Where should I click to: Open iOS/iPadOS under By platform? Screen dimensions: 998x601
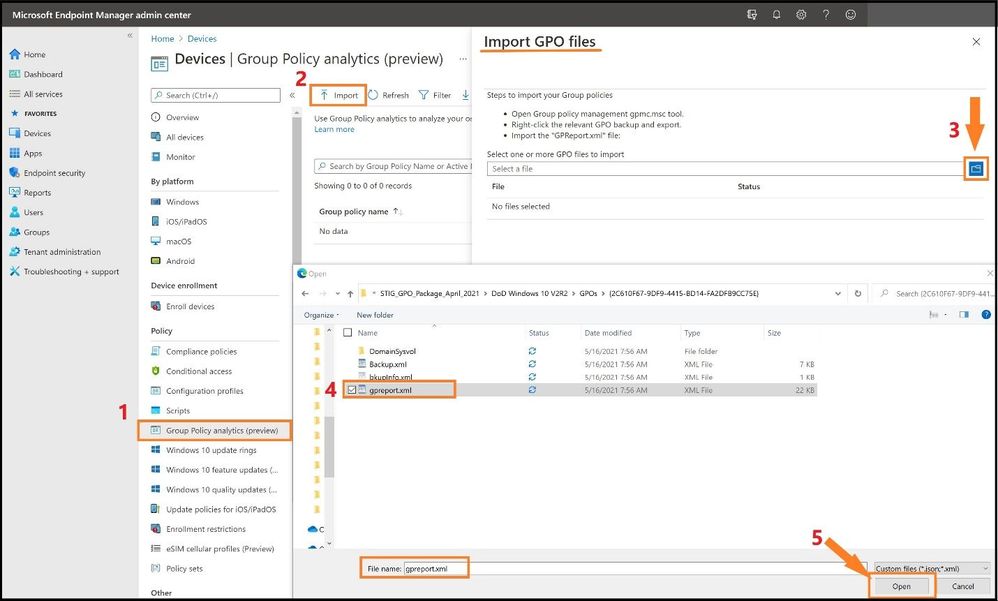coord(179,222)
